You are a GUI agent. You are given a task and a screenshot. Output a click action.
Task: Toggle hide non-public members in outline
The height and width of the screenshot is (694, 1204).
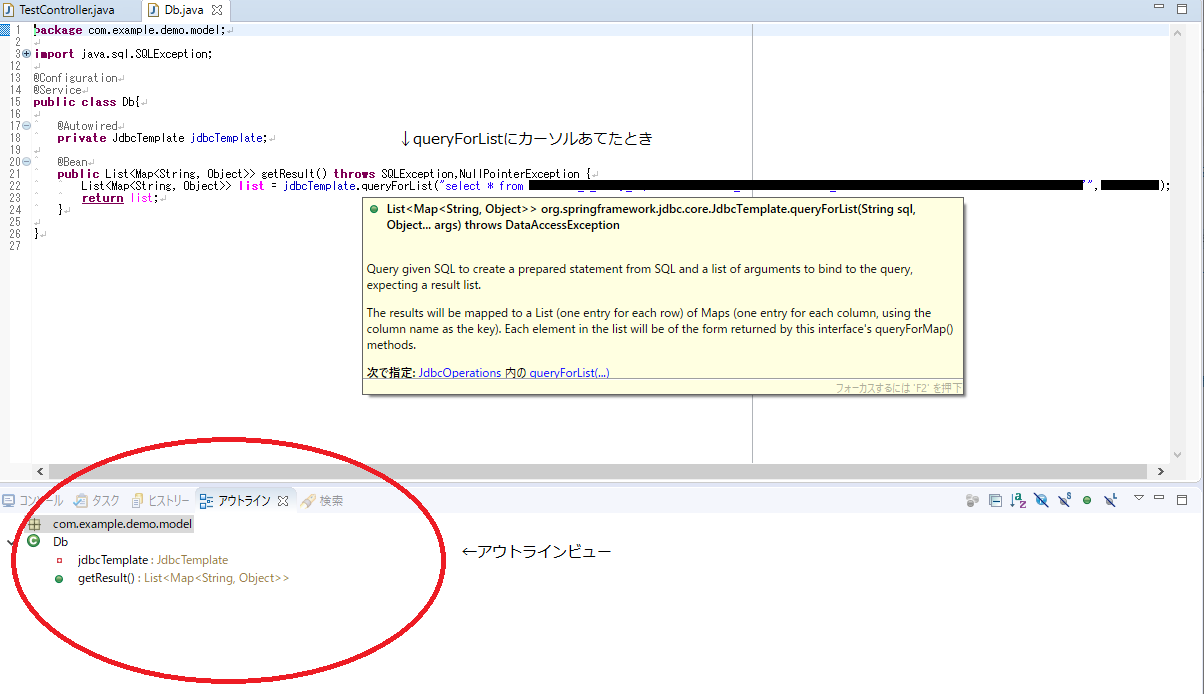pyautogui.click(x=1087, y=500)
